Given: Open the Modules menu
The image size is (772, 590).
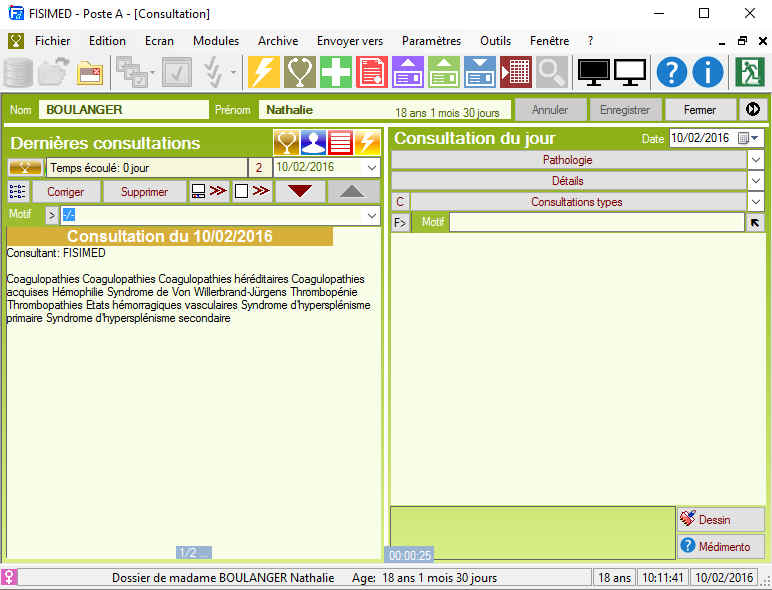Looking at the screenshot, I should pos(216,41).
